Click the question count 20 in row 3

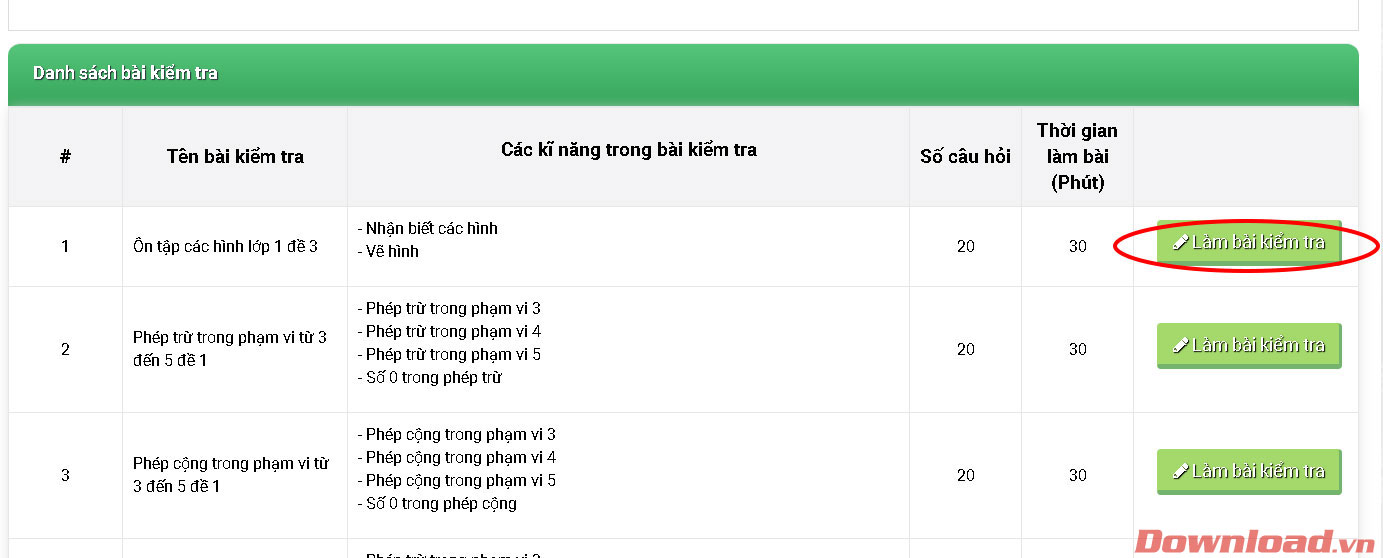(965, 475)
